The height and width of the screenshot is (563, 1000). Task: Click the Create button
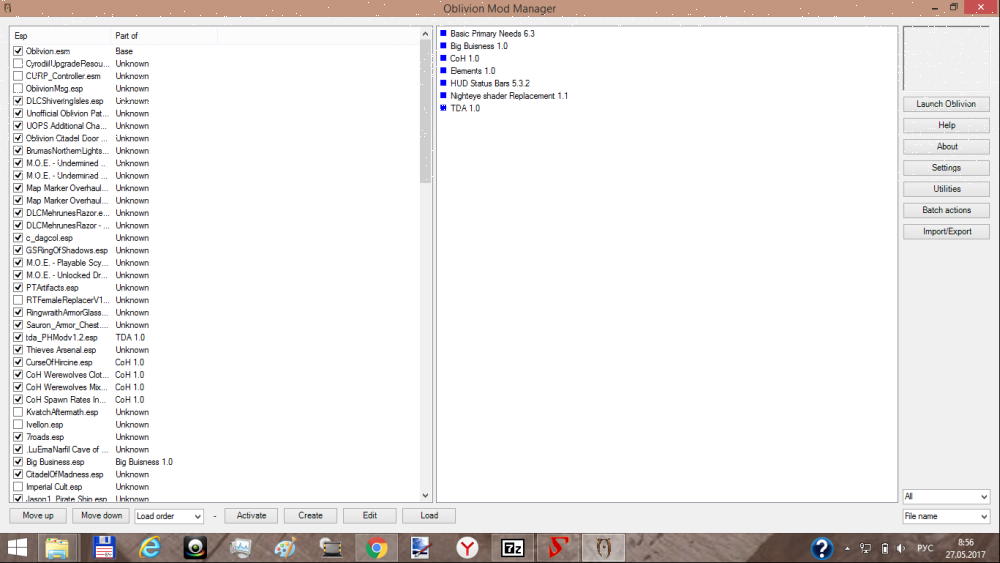coord(311,515)
